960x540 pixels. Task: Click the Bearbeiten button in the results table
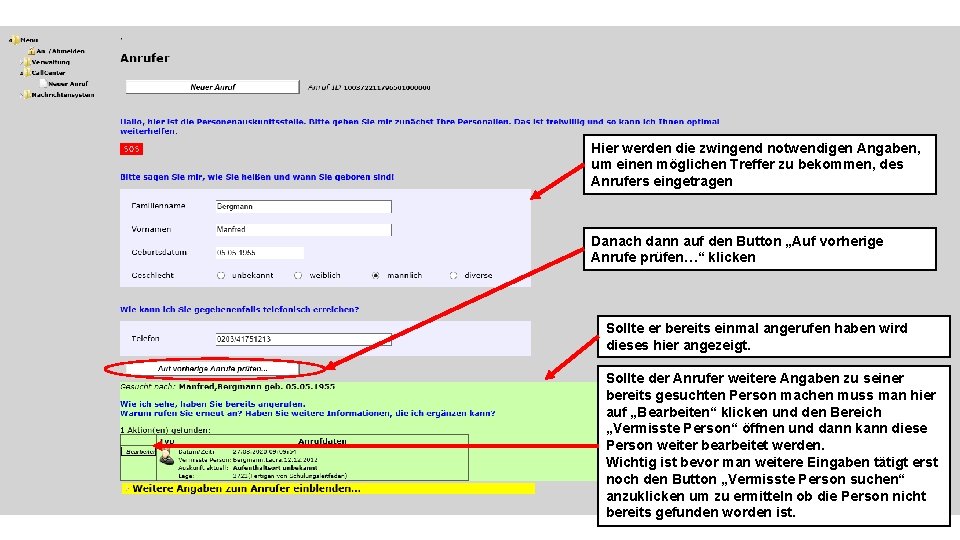click(x=139, y=451)
